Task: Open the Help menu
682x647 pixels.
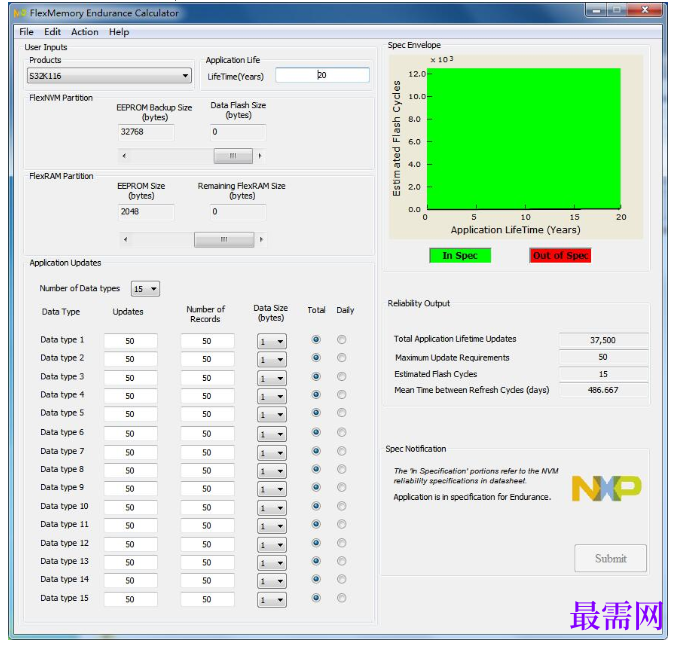Action: (119, 32)
